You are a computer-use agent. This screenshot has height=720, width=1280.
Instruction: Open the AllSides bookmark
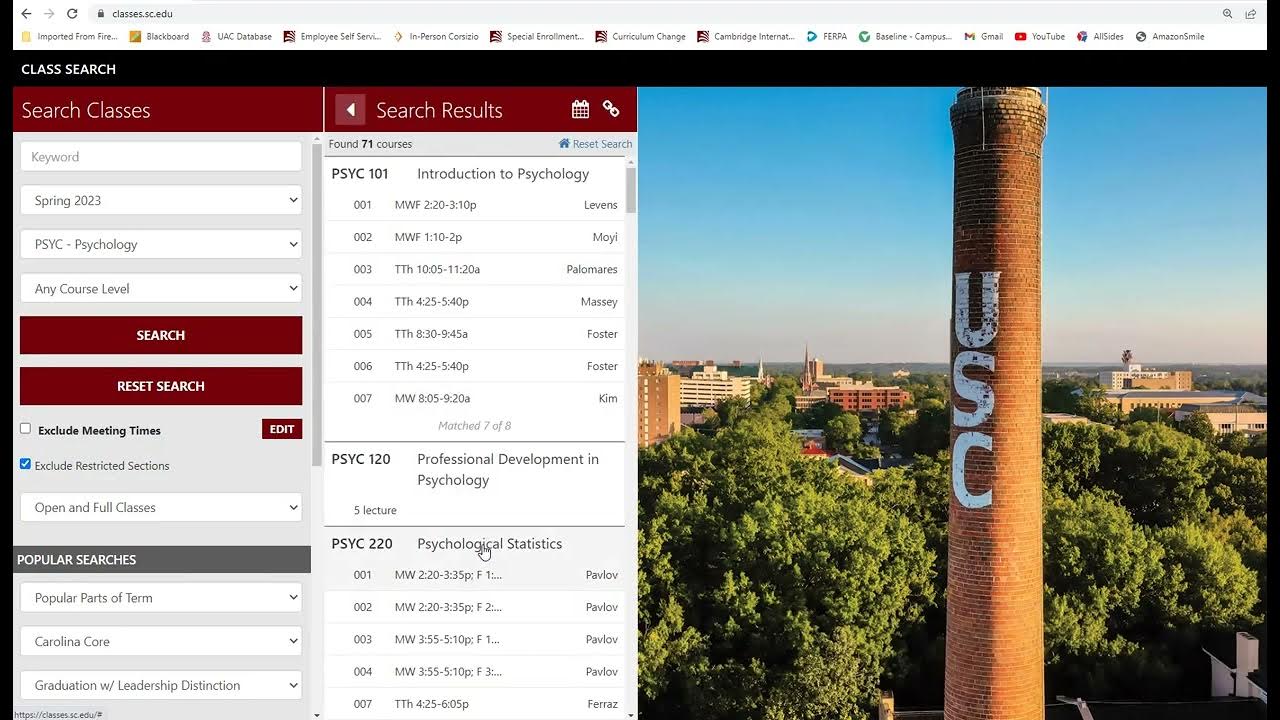point(1100,36)
